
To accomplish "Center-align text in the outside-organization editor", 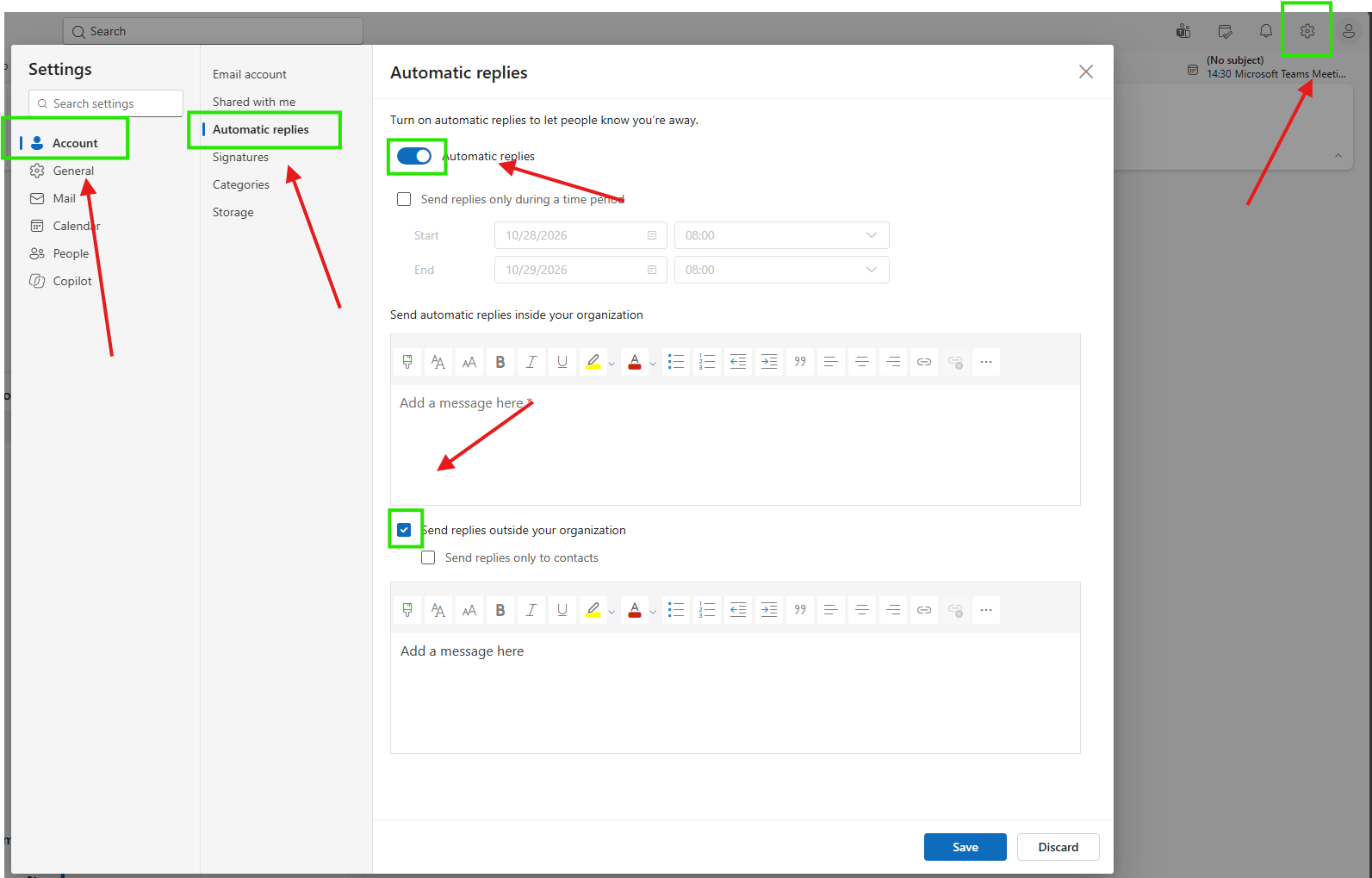I will pos(862,610).
